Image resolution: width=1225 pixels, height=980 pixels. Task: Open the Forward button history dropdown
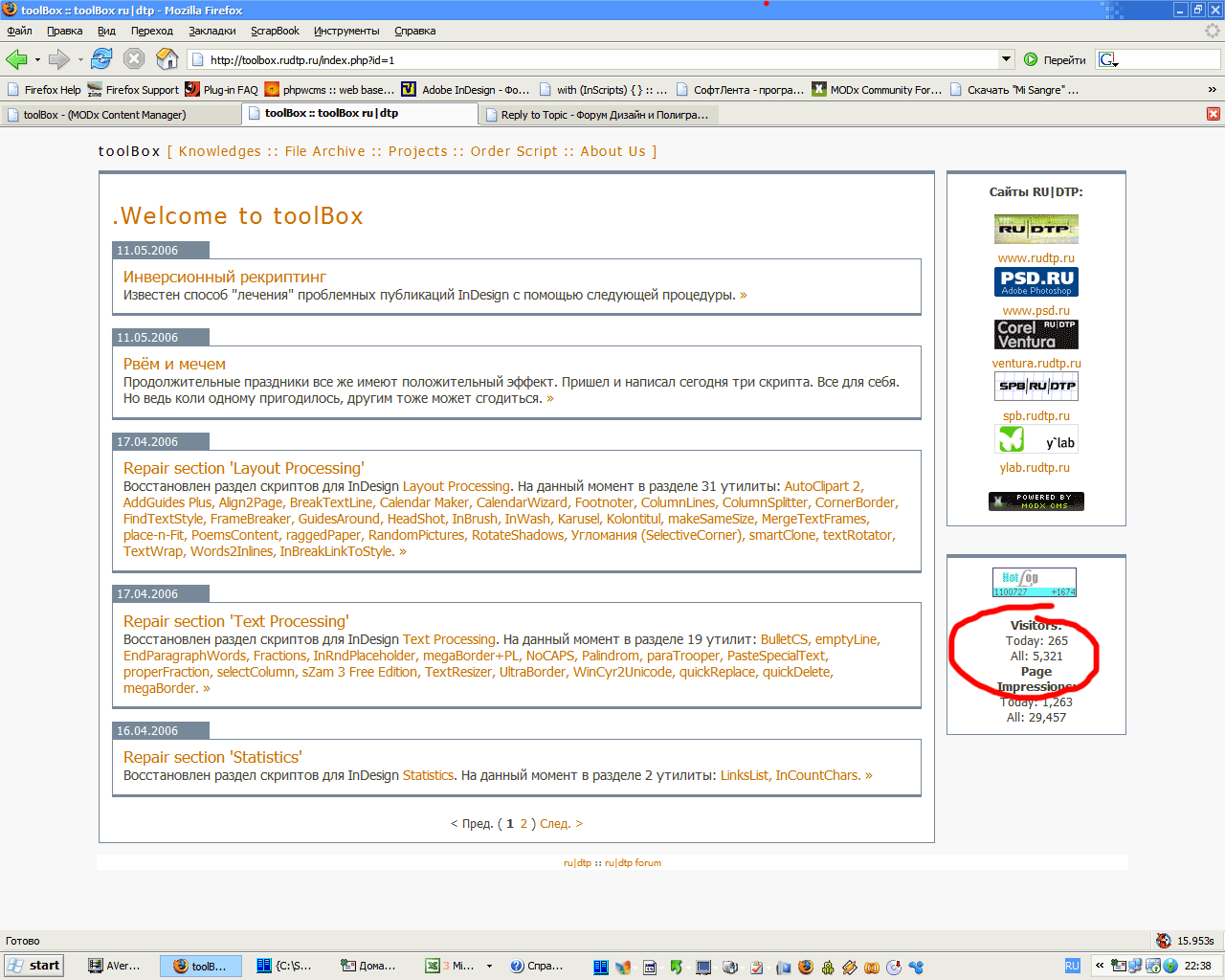click(80, 60)
